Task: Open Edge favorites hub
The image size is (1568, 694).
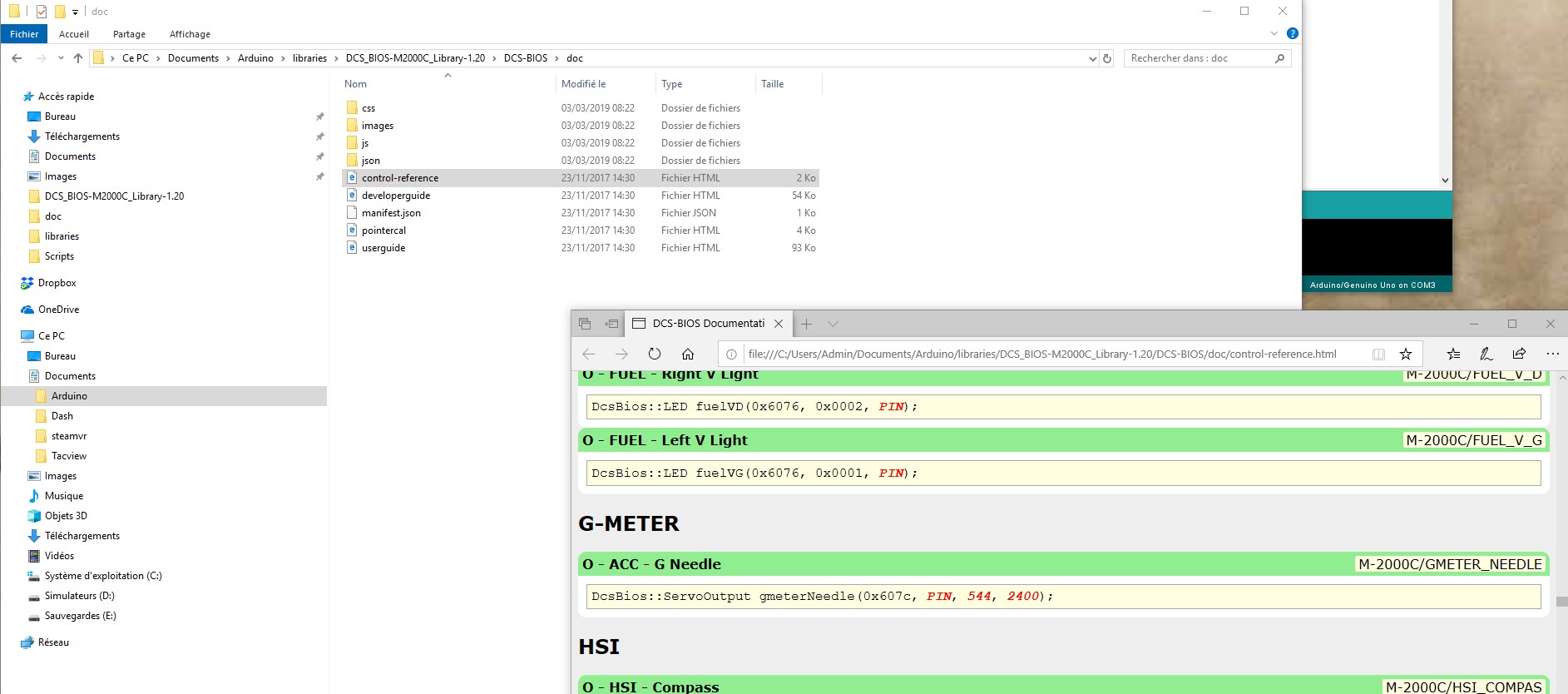Action: pyautogui.click(x=1453, y=354)
